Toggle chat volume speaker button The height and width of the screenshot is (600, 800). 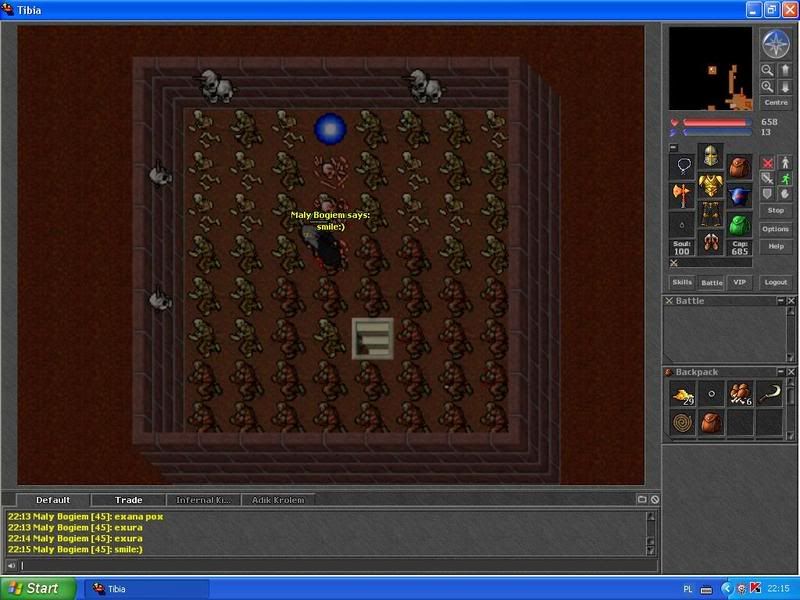coord(11,565)
